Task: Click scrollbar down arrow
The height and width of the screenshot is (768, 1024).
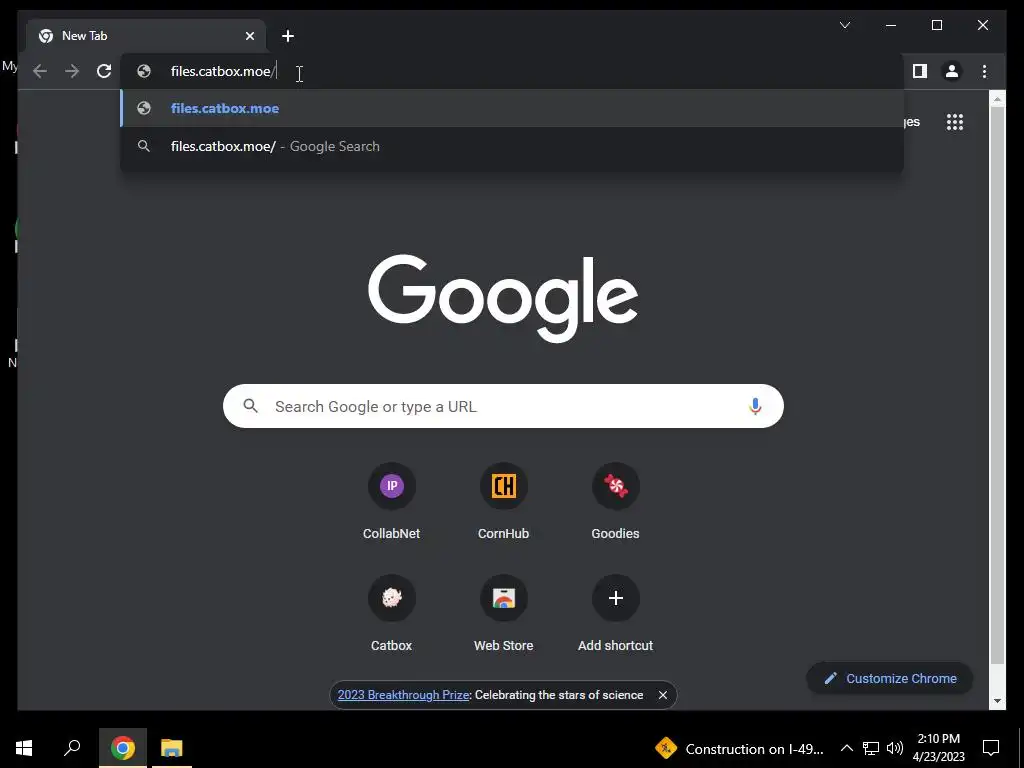Action: (x=997, y=701)
